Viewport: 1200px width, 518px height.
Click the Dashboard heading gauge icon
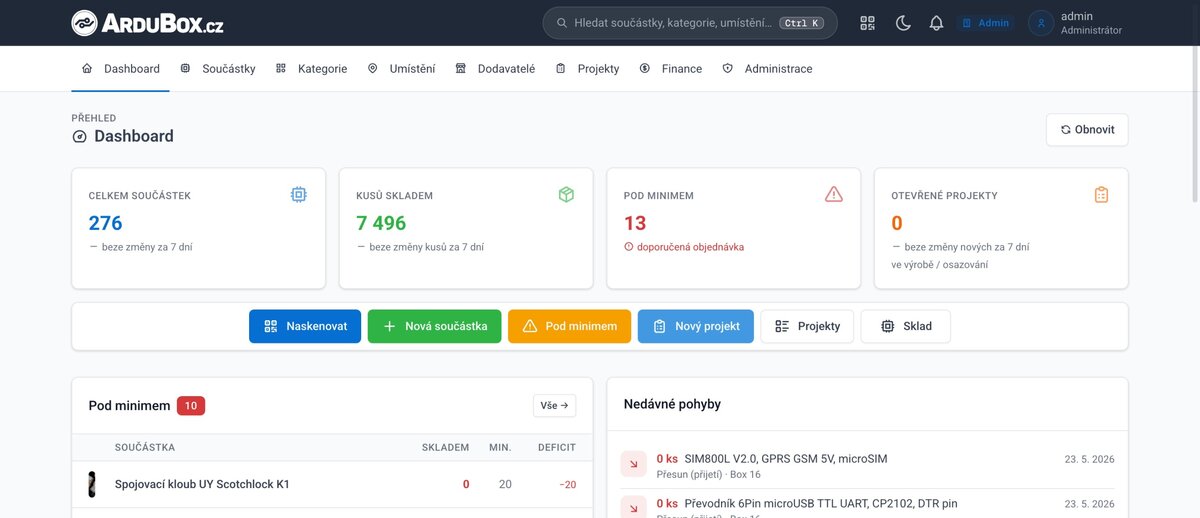point(80,137)
